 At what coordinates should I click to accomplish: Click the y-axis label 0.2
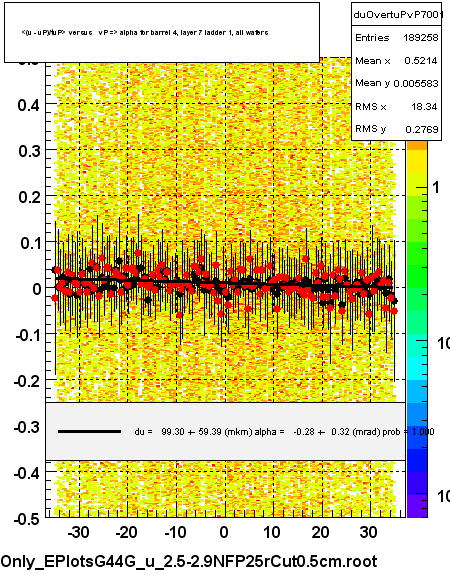[x=29, y=197]
